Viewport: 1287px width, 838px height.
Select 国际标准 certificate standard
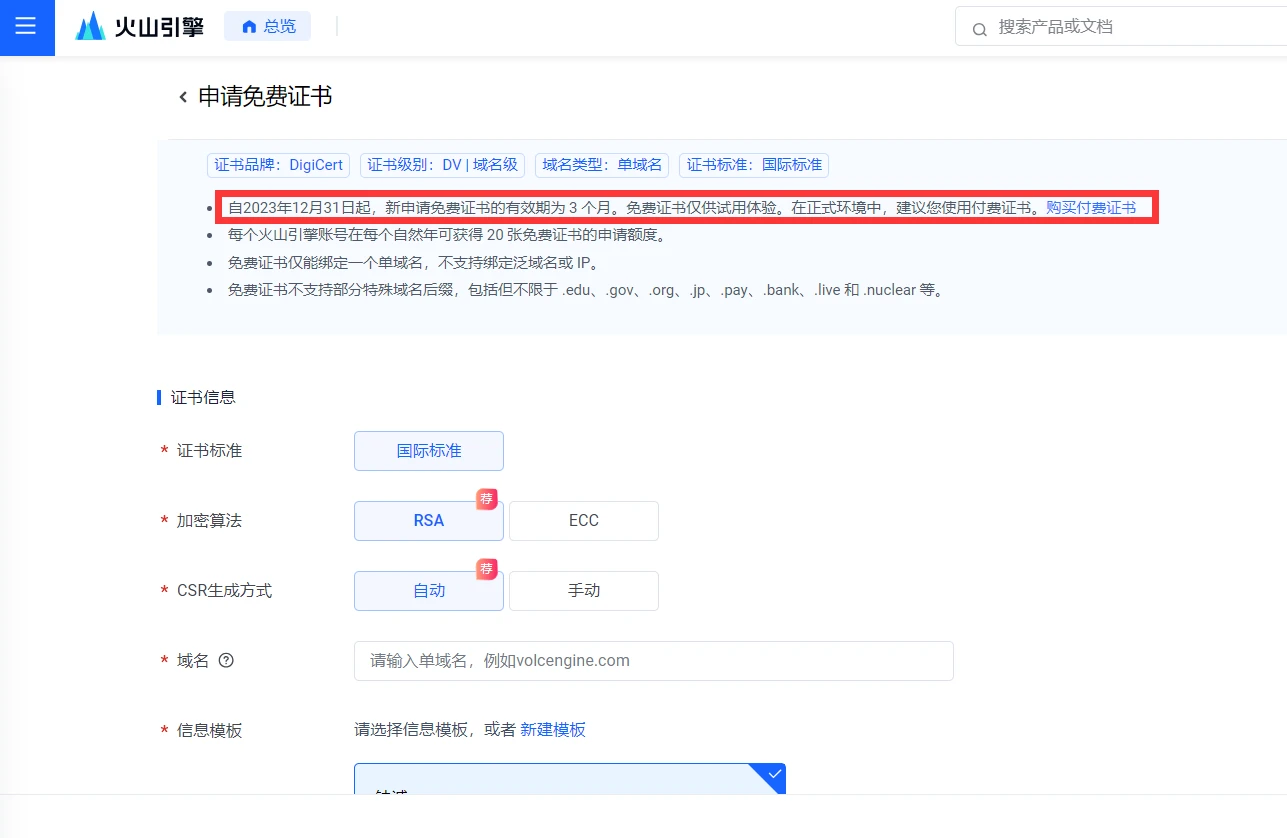point(428,451)
